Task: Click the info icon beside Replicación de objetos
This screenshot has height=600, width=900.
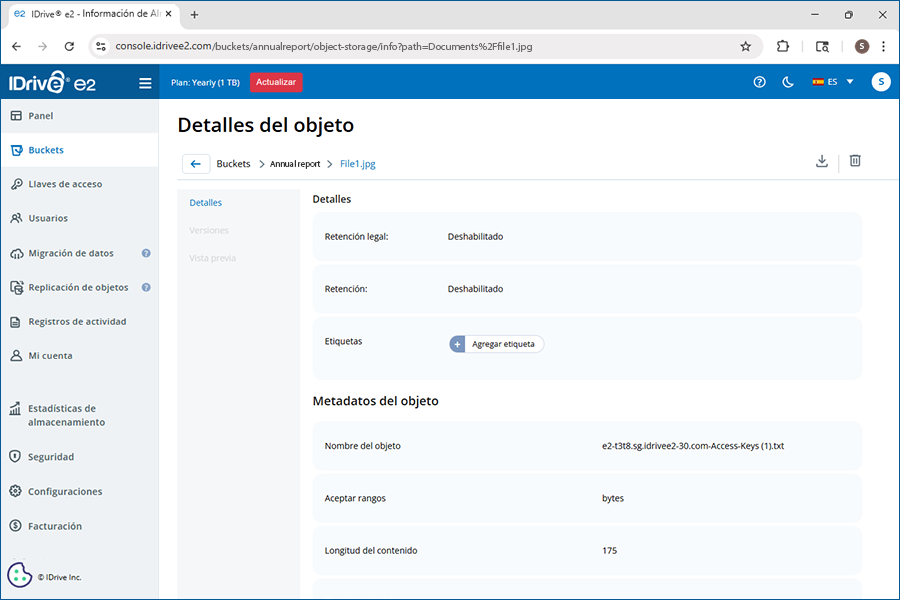Action: (x=146, y=288)
